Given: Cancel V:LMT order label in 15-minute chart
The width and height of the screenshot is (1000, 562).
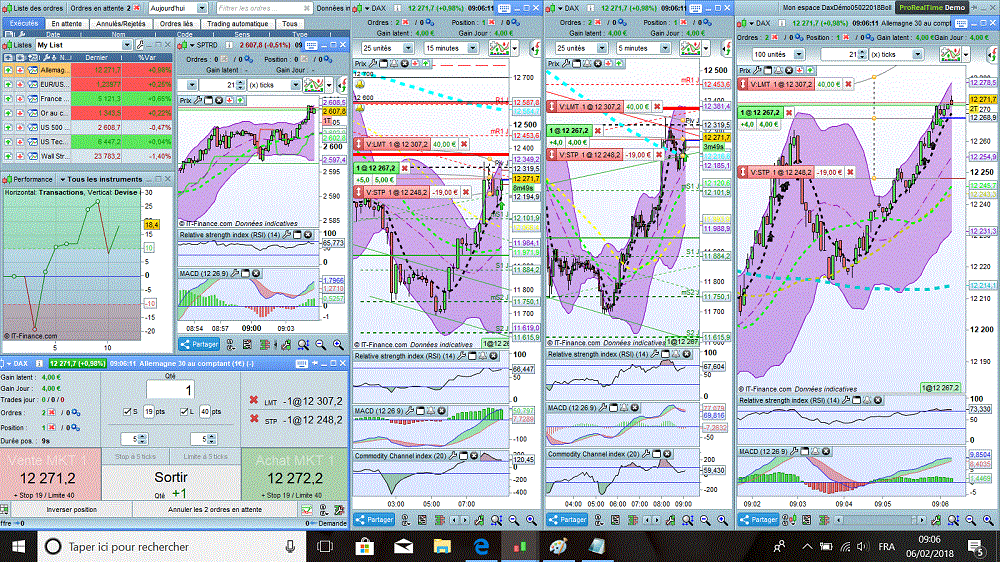Looking at the screenshot, I should [464, 144].
